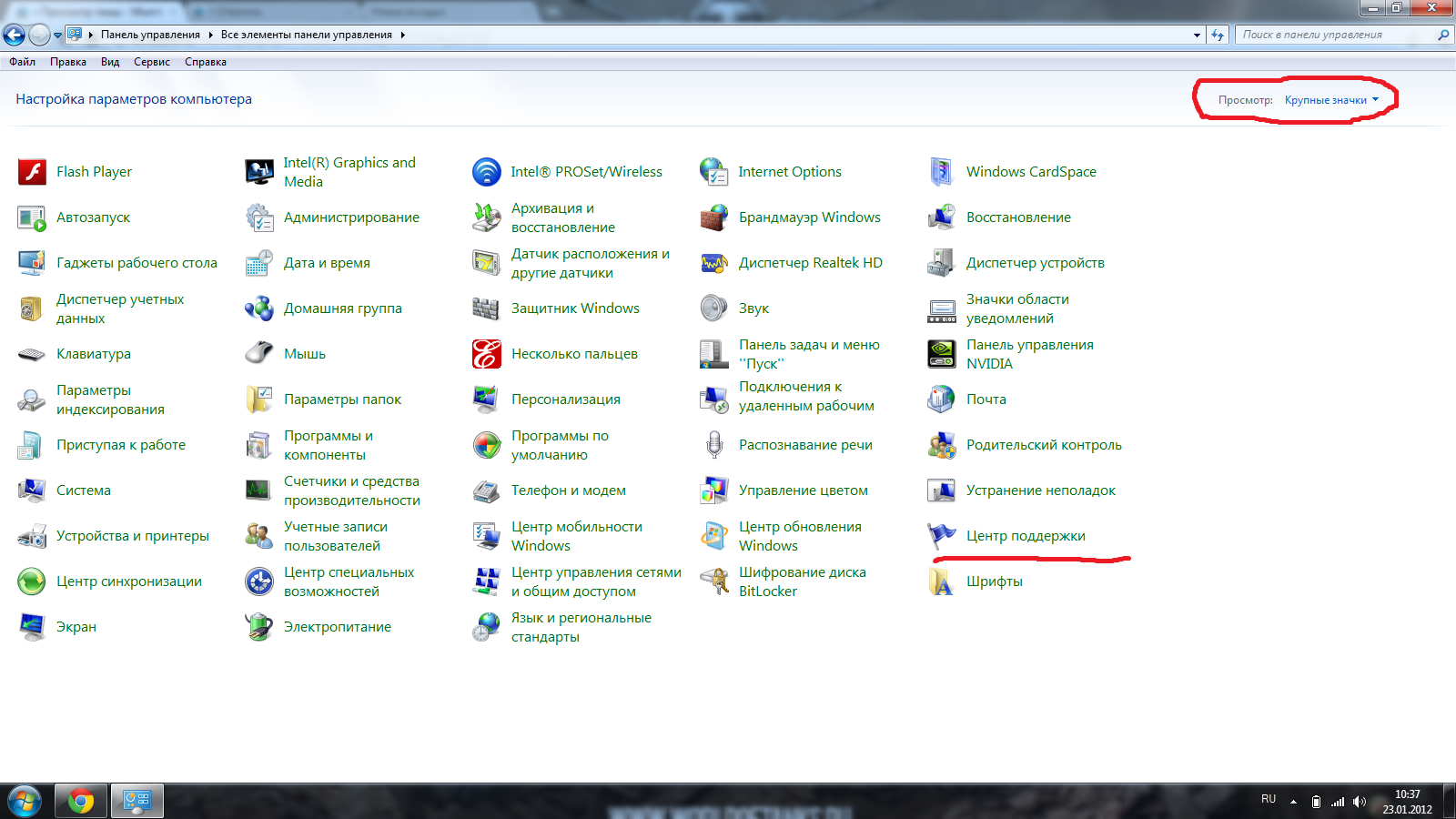Viewport: 1456px width, 819px height.
Task: Open the Управление цветом icon
Action: (714, 490)
